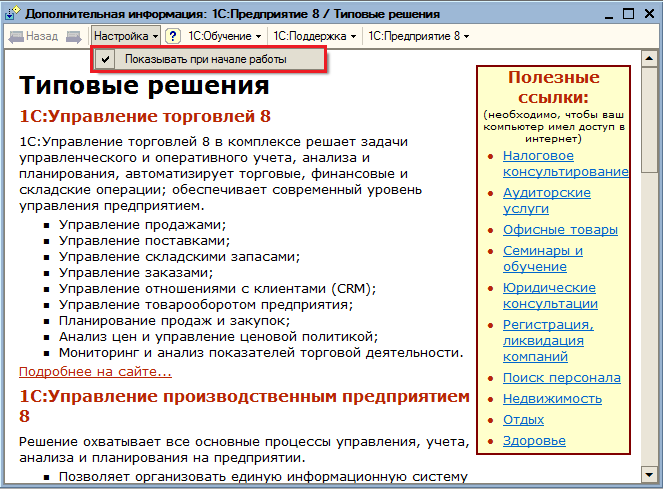Click the 'Полезные ссылки:' sidebar title
The width and height of the screenshot is (663, 489).
point(553,87)
